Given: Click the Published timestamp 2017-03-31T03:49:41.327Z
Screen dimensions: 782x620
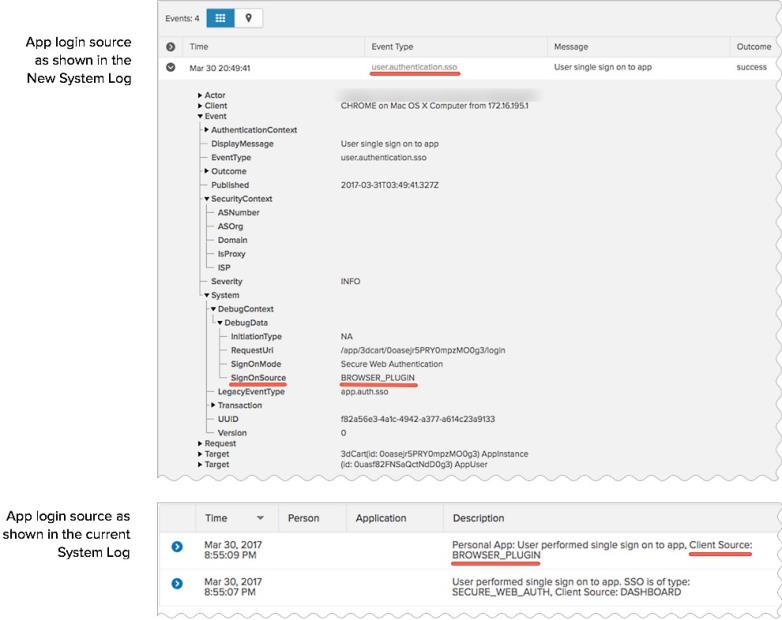Looking at the screenshot, I should 390,185.
